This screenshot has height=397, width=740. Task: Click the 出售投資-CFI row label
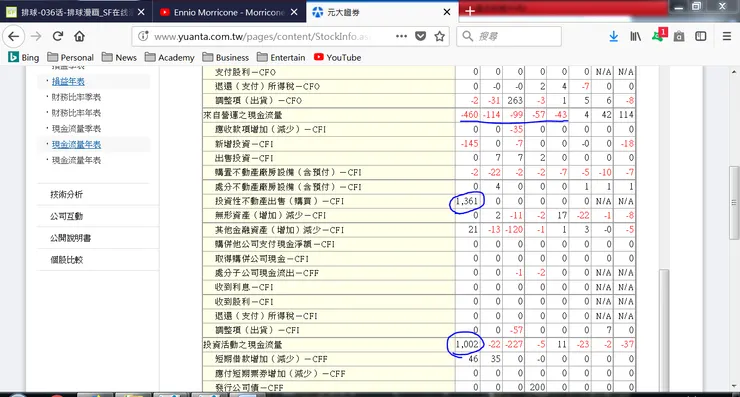(244, 158)
